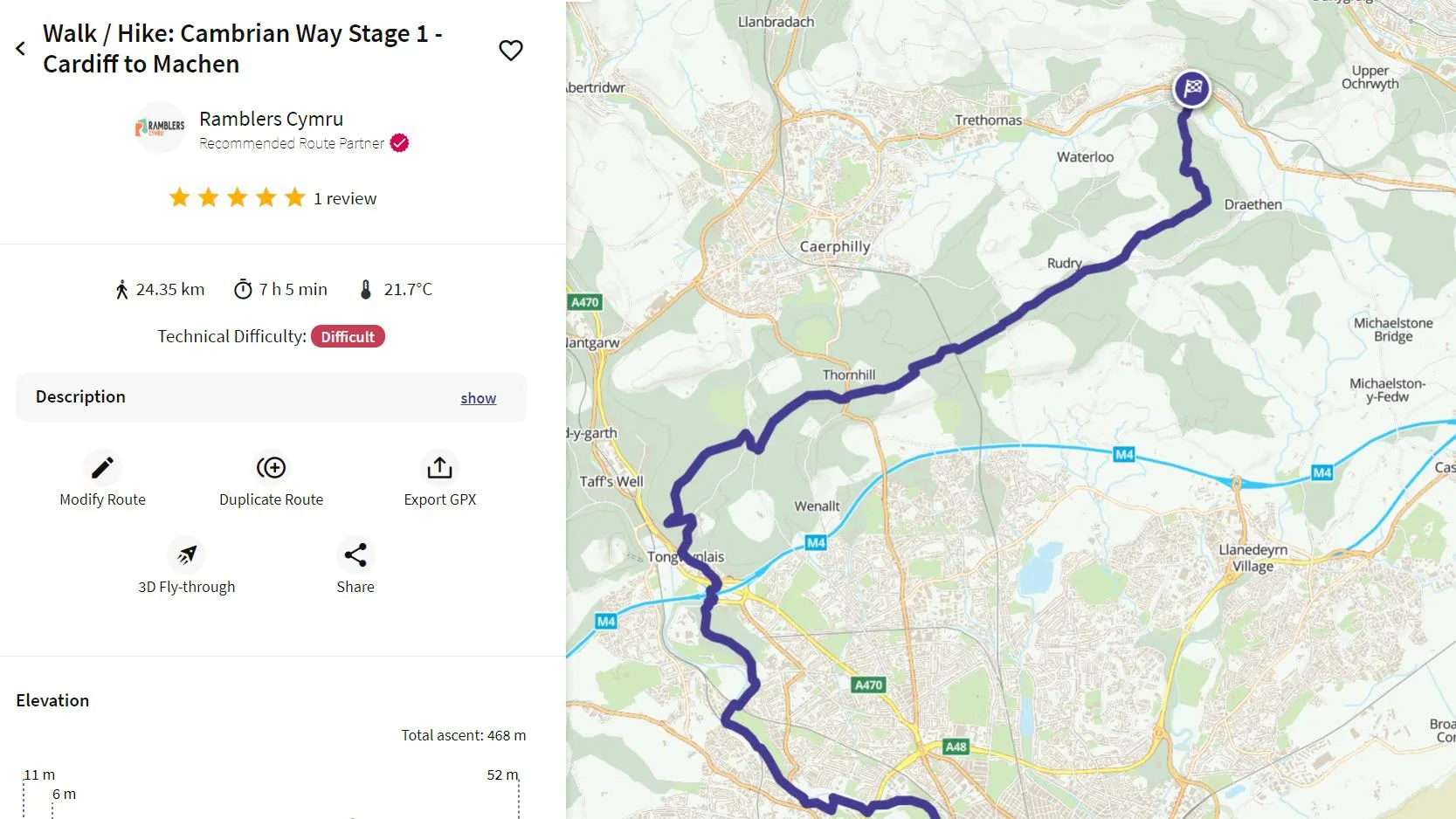
Task: Open the 1 review link
Action: coord(345,198)
